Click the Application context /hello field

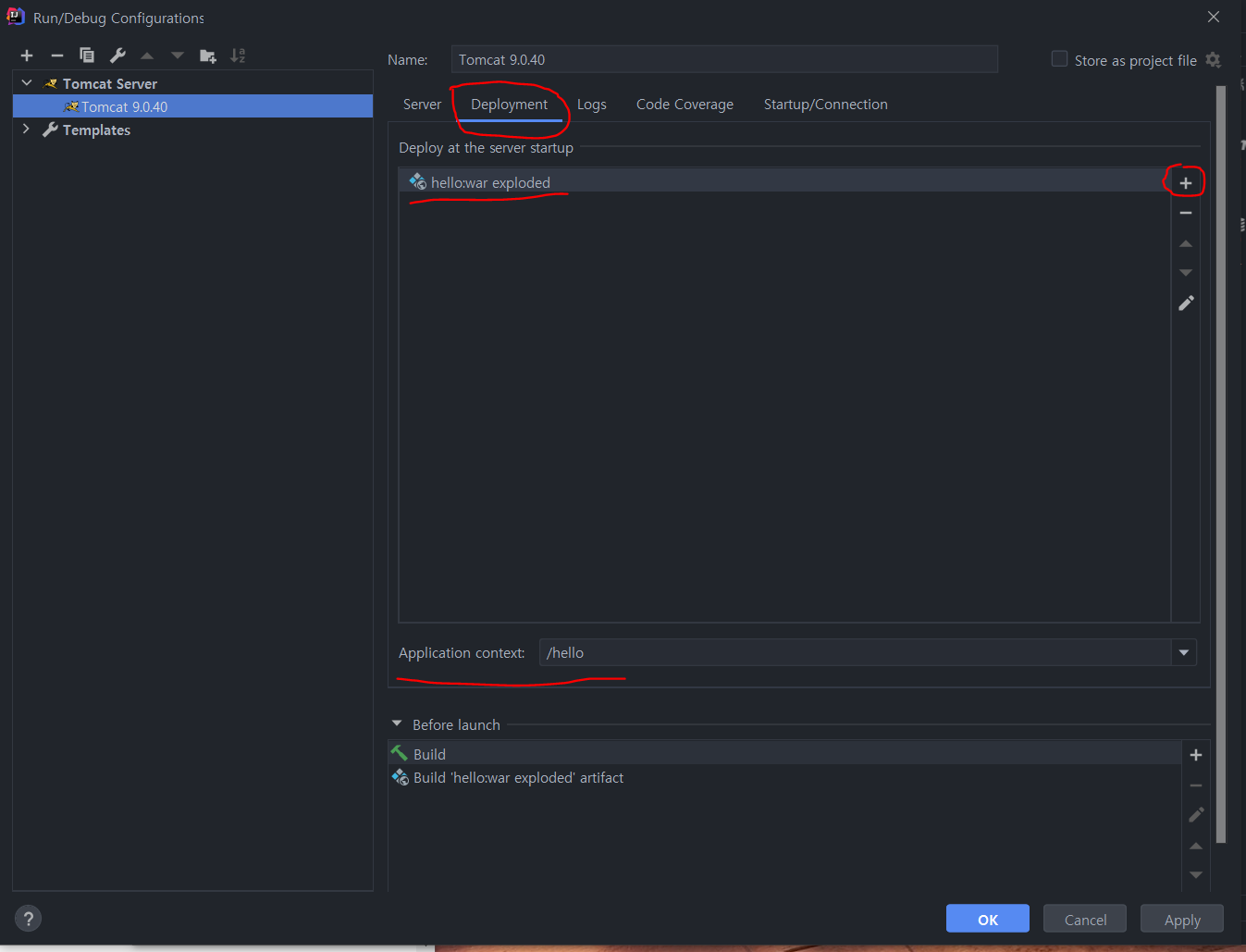tap(856, 653)
